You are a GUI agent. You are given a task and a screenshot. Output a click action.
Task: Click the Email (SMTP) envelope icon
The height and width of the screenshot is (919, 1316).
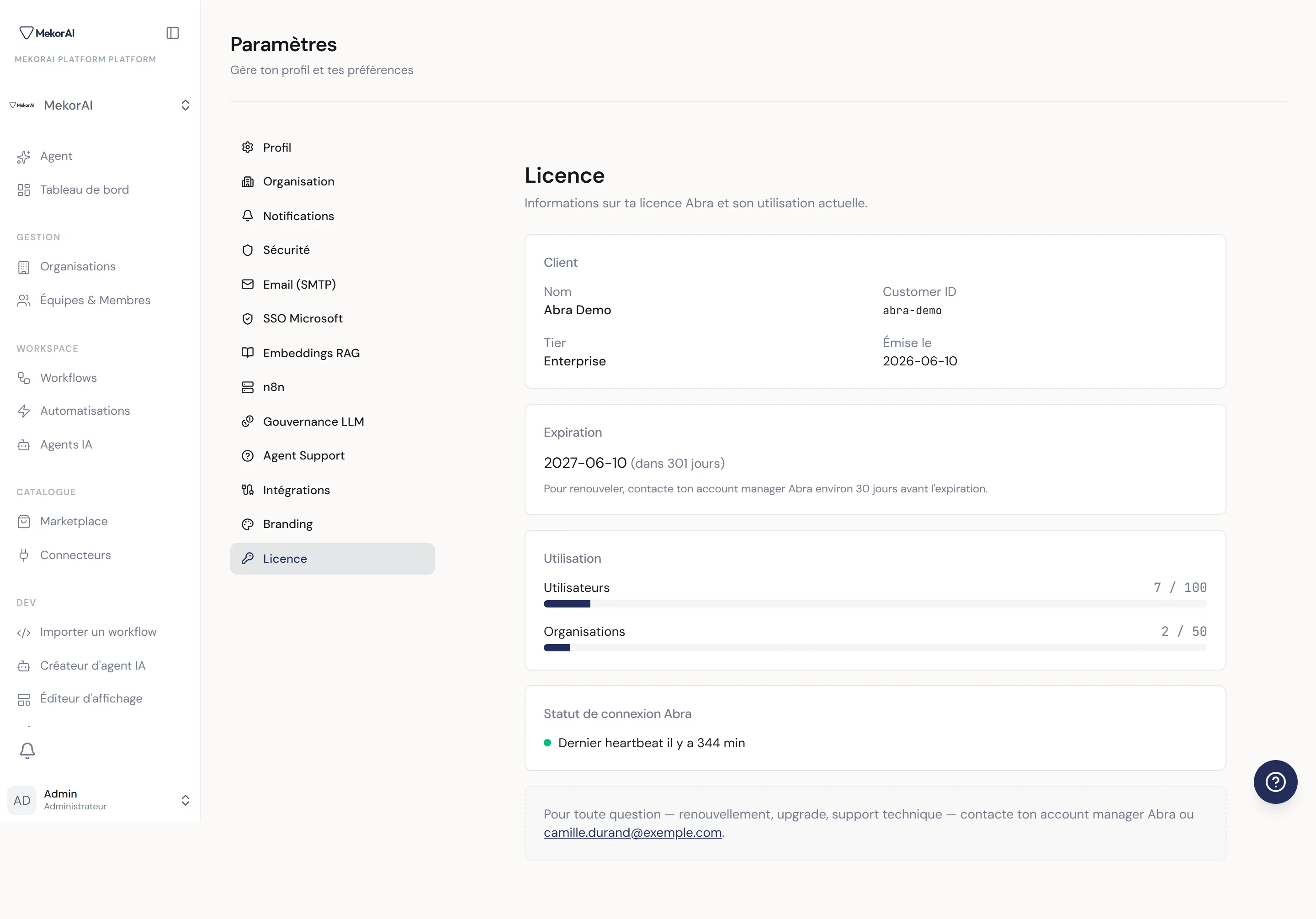pos(248,284)
